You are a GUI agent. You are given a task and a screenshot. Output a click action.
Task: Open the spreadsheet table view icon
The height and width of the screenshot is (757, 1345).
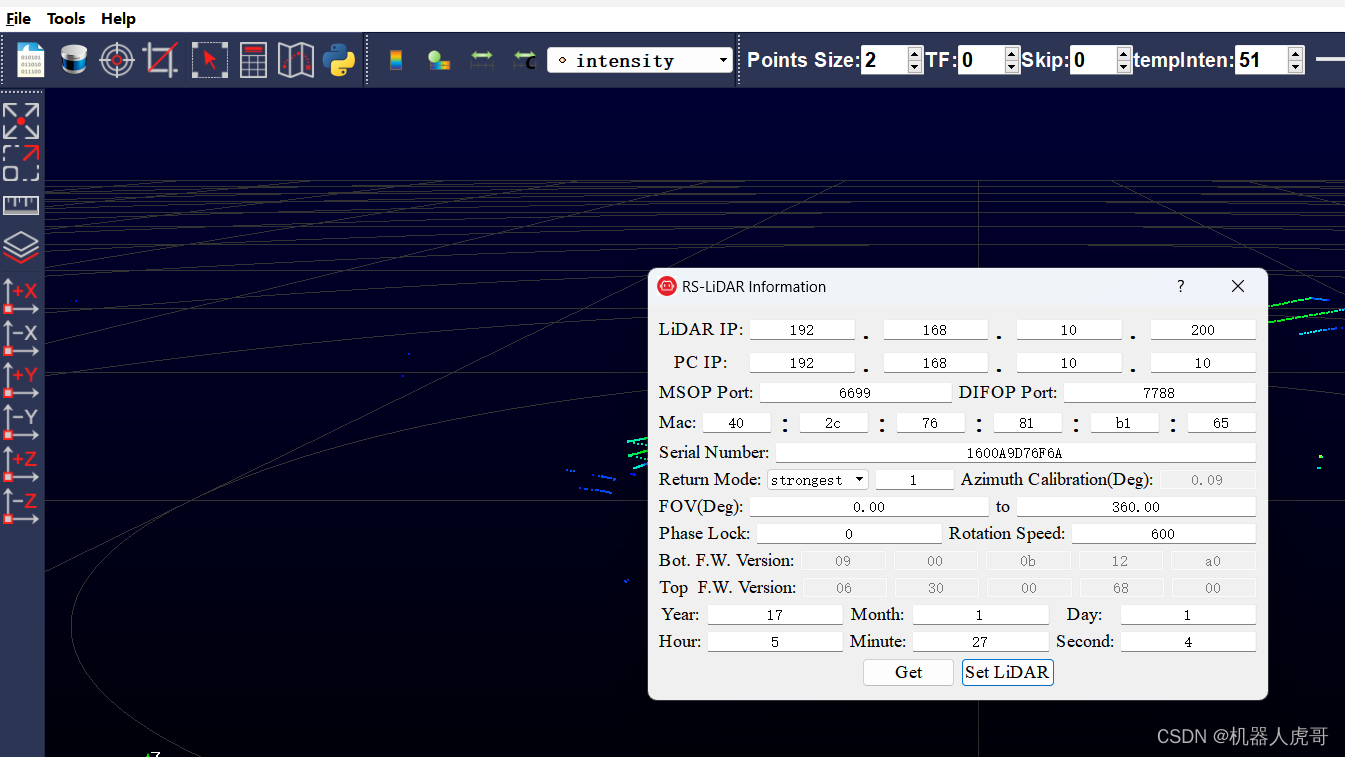tap(253, 60)
